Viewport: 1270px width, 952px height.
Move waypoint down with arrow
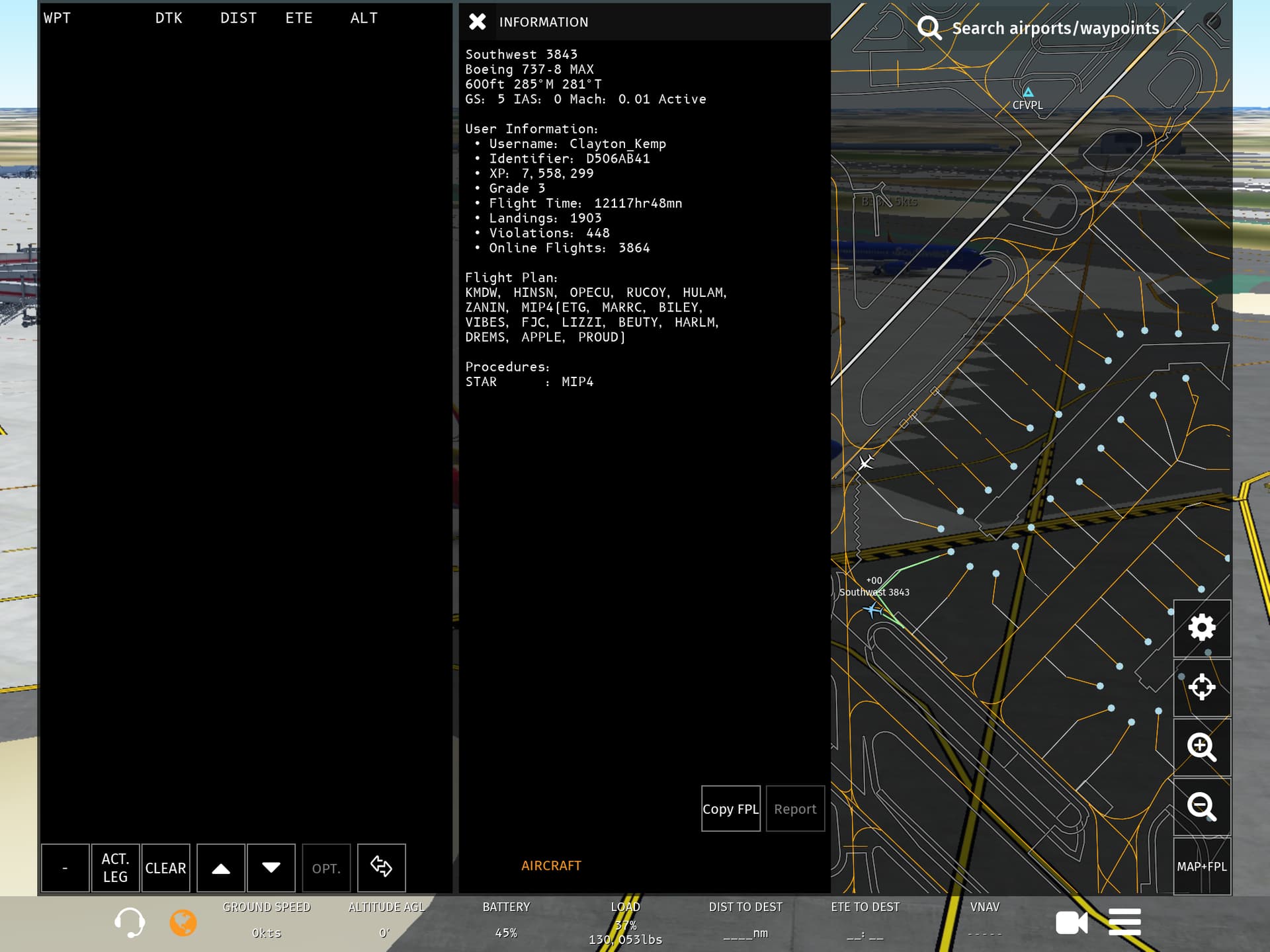coord(271,867)
